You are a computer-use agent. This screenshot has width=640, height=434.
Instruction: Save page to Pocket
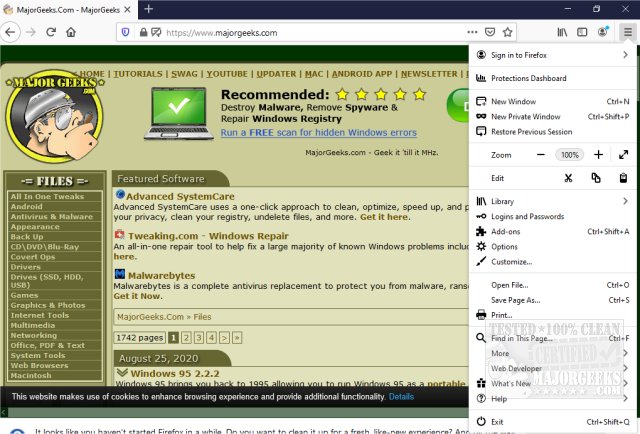coord(490,32)
